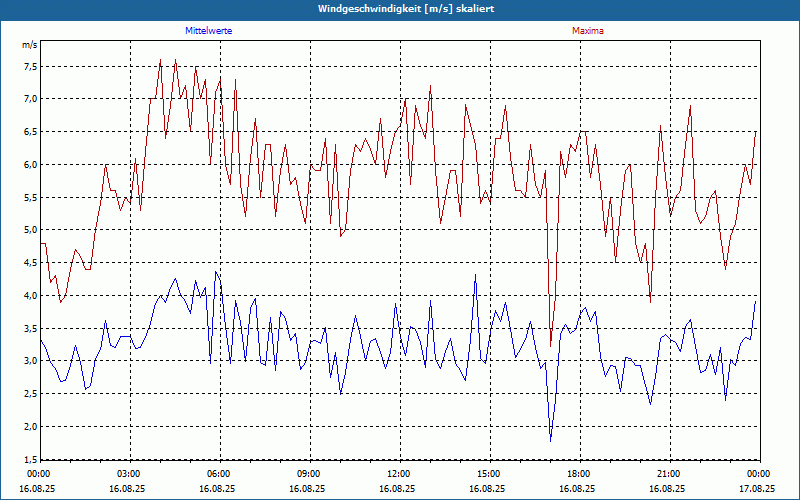Click the '4,5' y-axis value
This screenshot has width=800, height=500.
pyautogui.click(x=31, y=263)
